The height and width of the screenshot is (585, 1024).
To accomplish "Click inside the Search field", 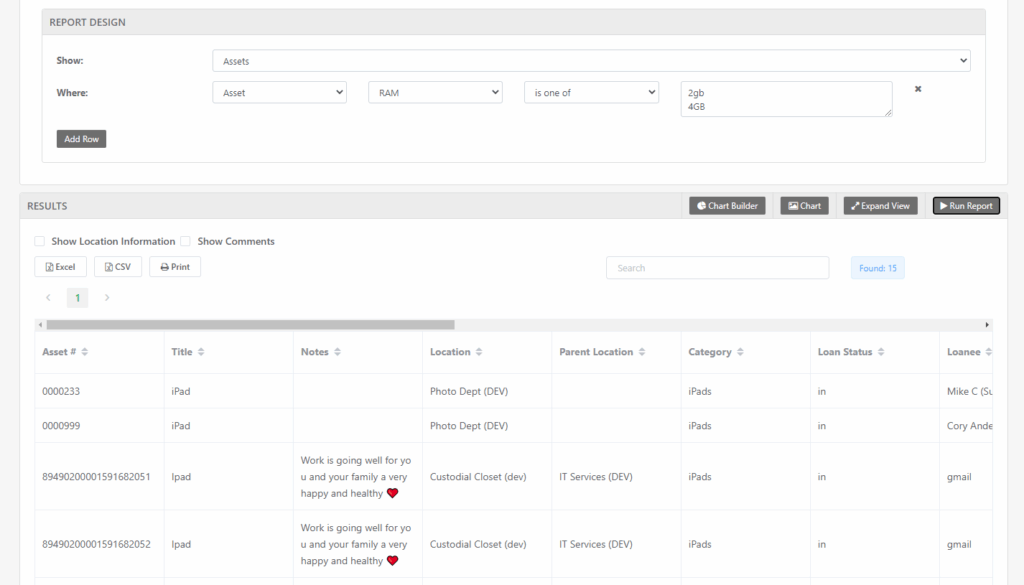I will pyautogui.click(x=716, y=267).
